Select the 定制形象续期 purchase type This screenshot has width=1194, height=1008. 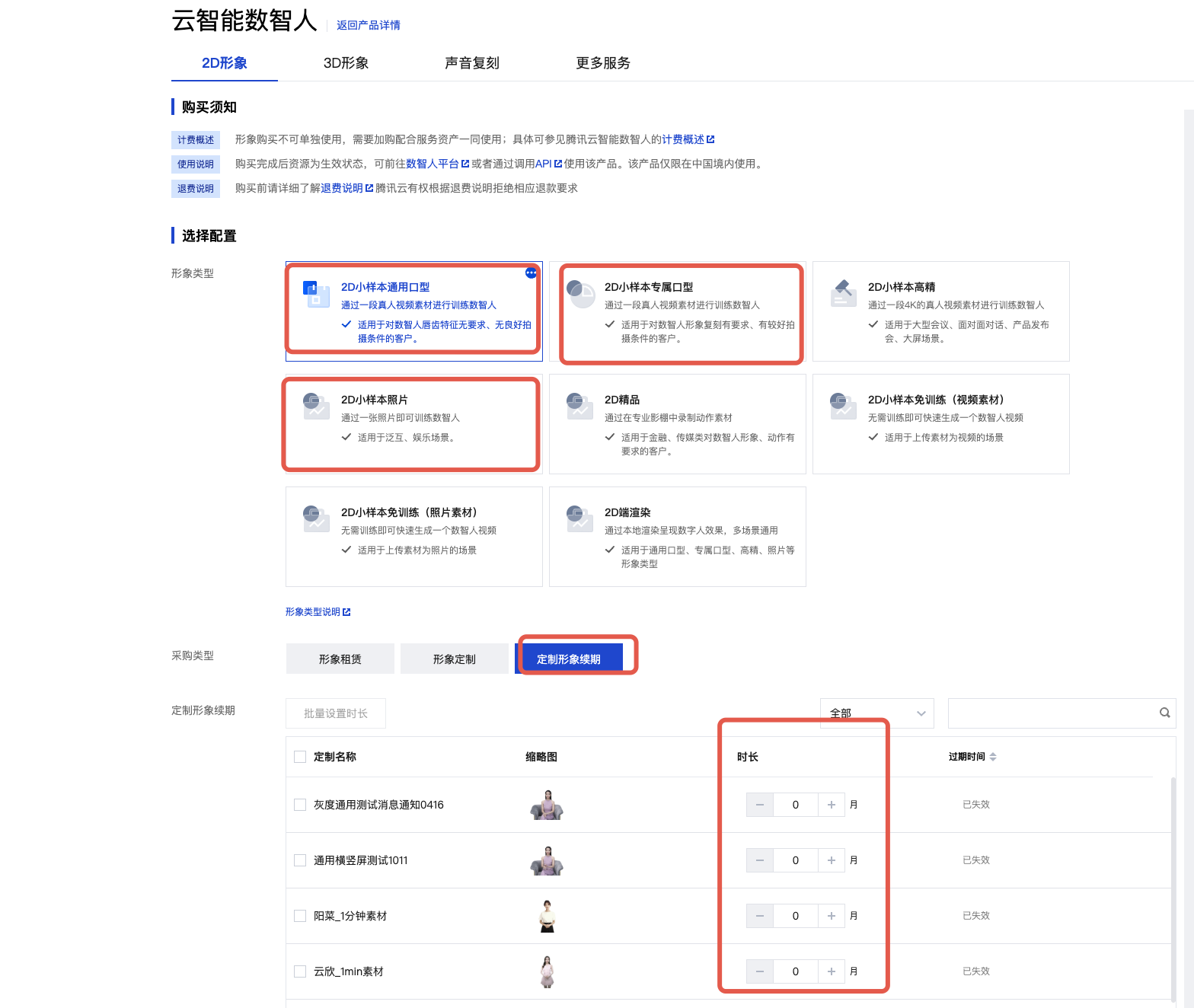pyautogui.click(x=569, y=659)
